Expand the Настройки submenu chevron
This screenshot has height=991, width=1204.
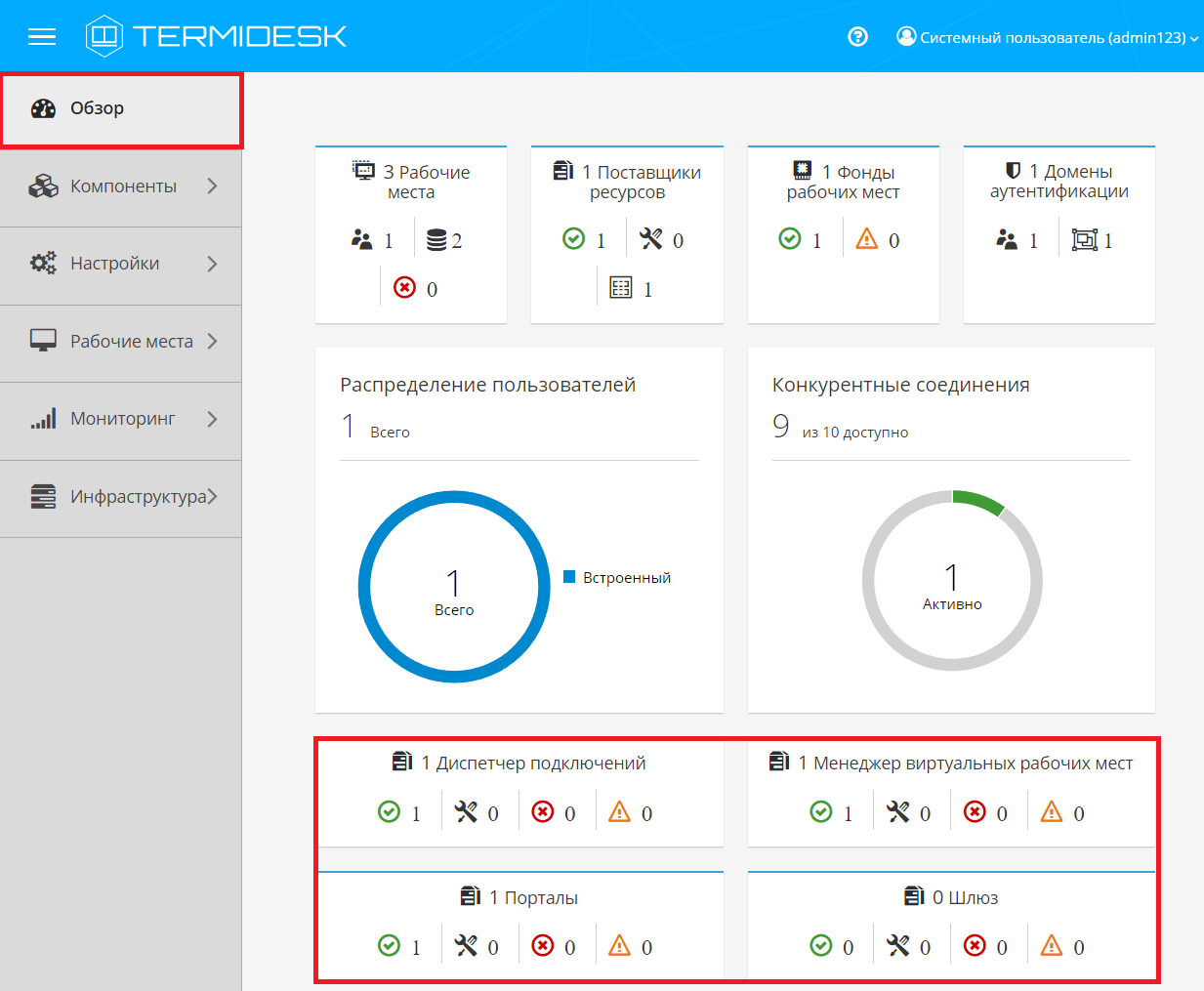pos(212,264)
